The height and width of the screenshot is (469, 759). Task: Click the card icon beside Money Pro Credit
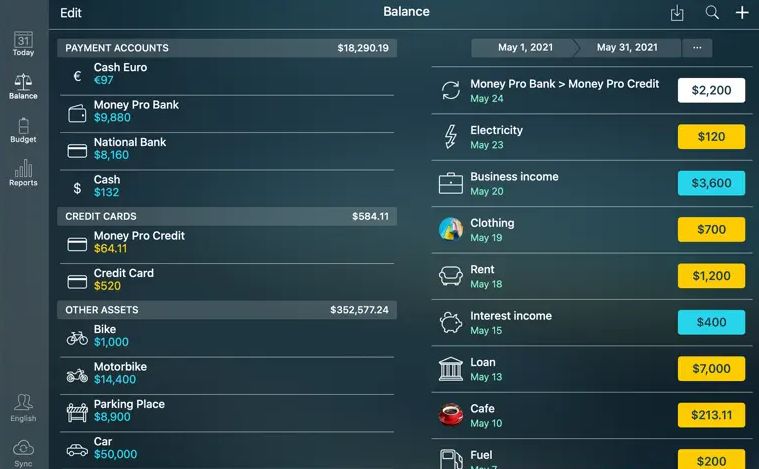(77, 244)
